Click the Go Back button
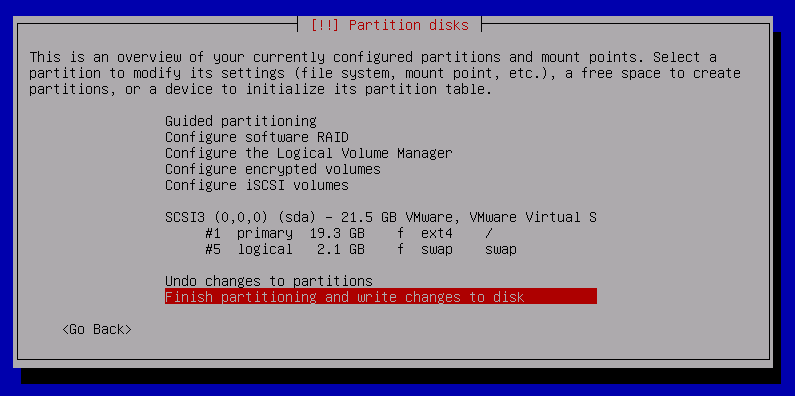 pos(97,330)
